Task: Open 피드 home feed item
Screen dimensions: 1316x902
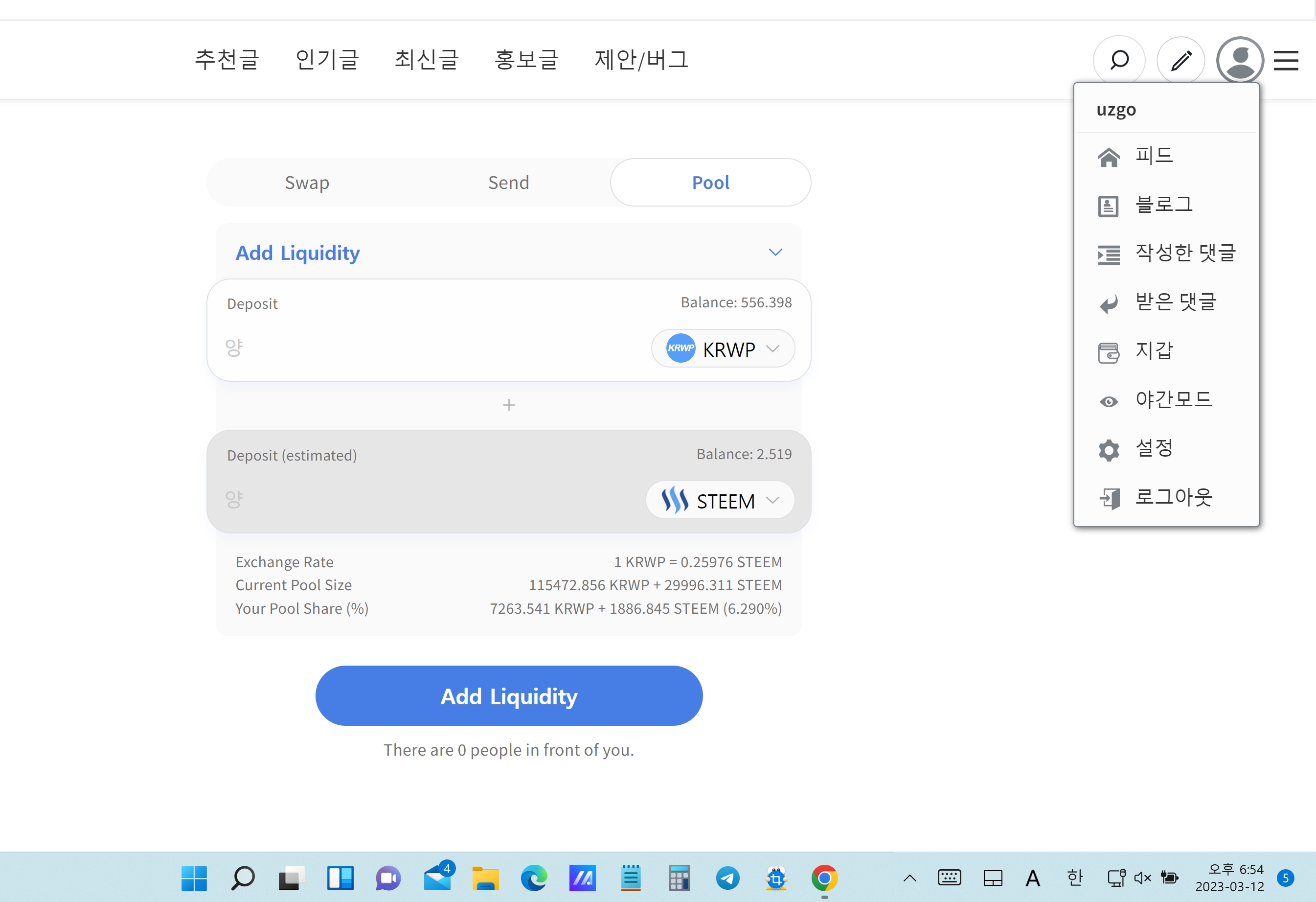Action: click(x=1153, y=156)
